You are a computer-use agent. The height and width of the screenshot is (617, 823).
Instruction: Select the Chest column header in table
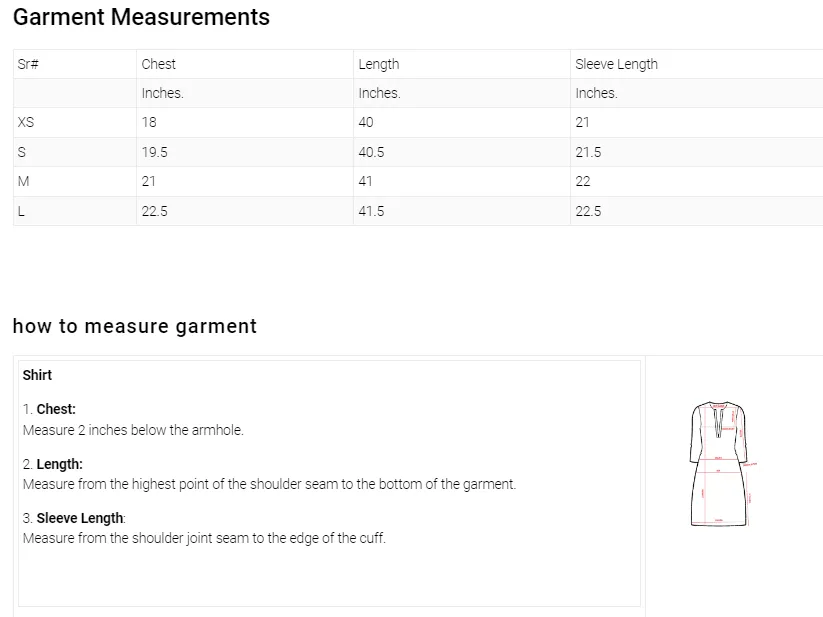tap(159, 64)
